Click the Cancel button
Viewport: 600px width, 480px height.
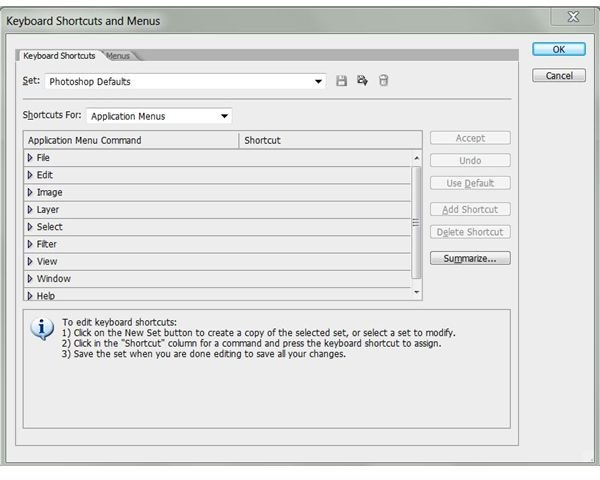pyautogui.click(x=559, y=75)
